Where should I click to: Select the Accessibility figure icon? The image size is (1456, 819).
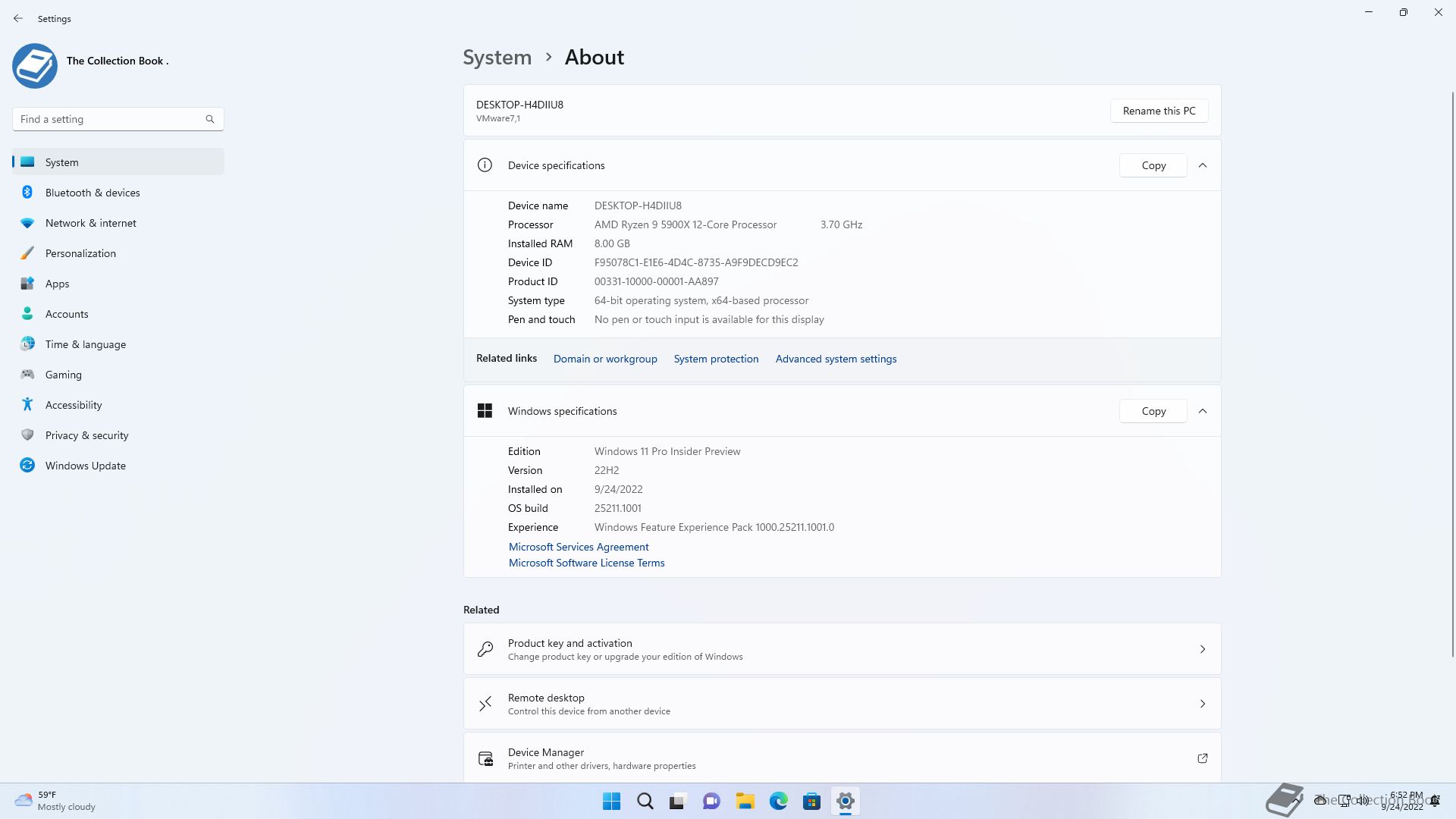(27, 405)
